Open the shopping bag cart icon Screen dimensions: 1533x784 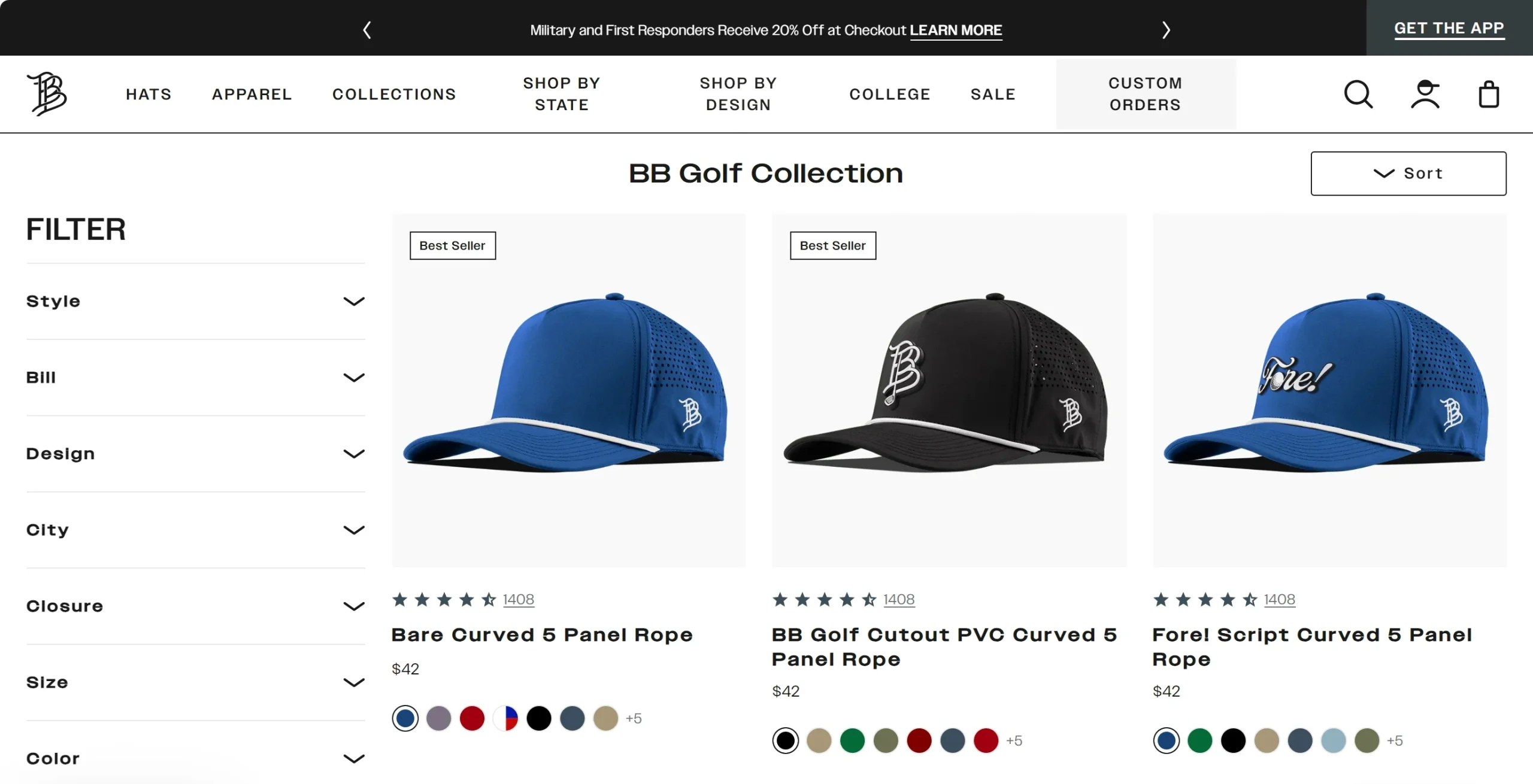[1489, 95]
